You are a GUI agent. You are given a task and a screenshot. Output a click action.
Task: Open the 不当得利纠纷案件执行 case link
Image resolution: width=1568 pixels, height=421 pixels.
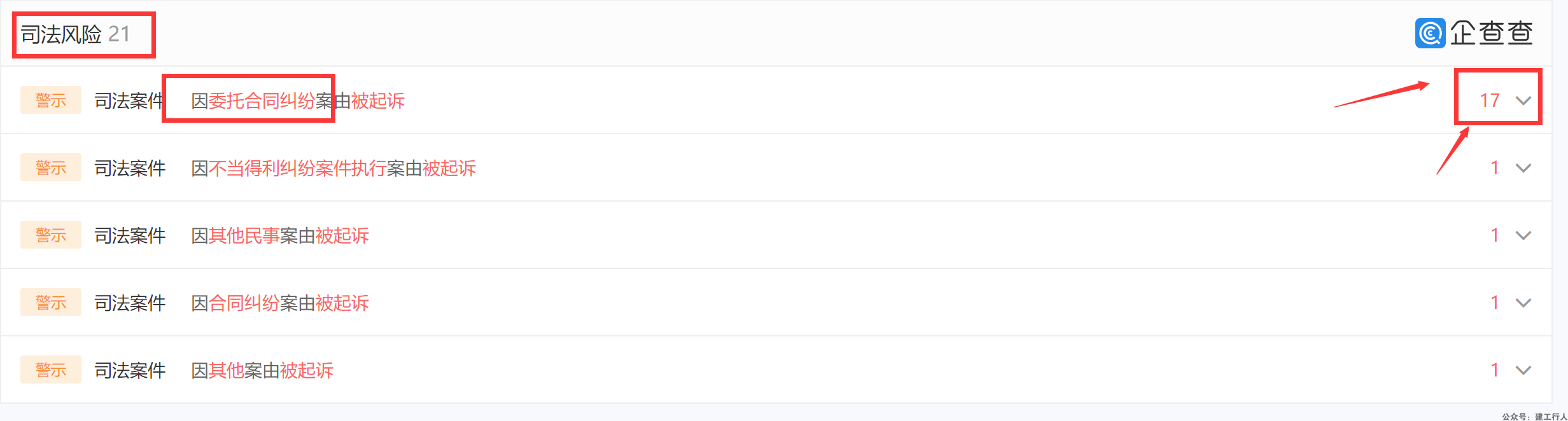pos(298,168)
